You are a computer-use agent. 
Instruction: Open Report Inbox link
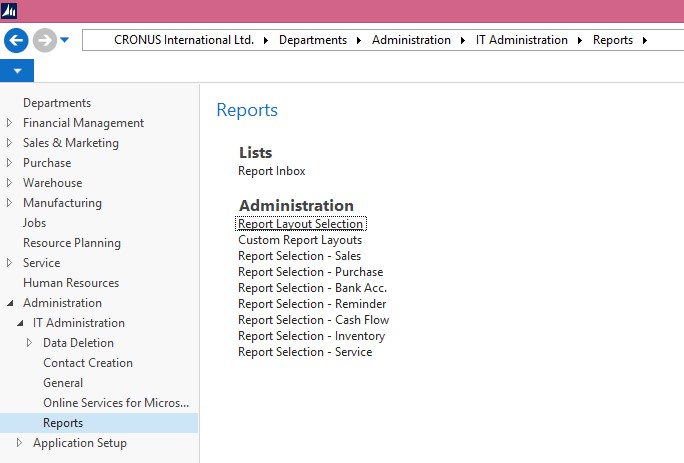(x=271, y=171)
